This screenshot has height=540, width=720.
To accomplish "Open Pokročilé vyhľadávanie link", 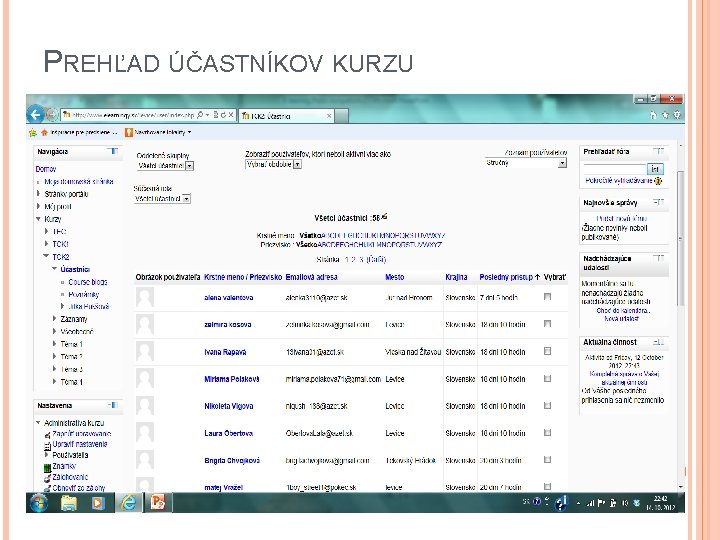I will pos(619,180).
